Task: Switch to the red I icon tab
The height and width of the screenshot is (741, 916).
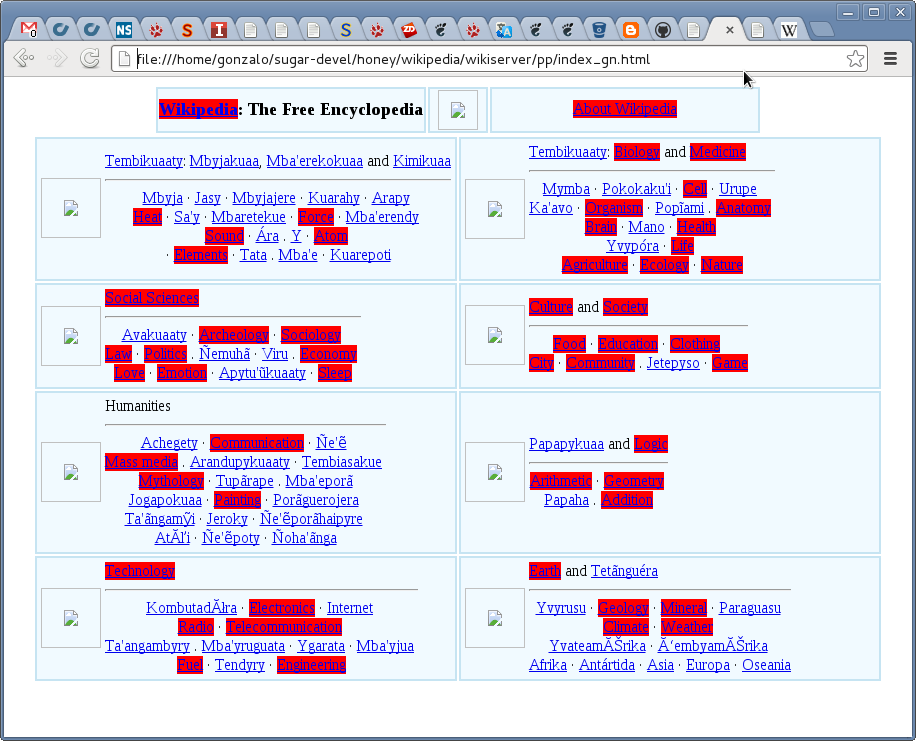Action: (x=218, y=30)
